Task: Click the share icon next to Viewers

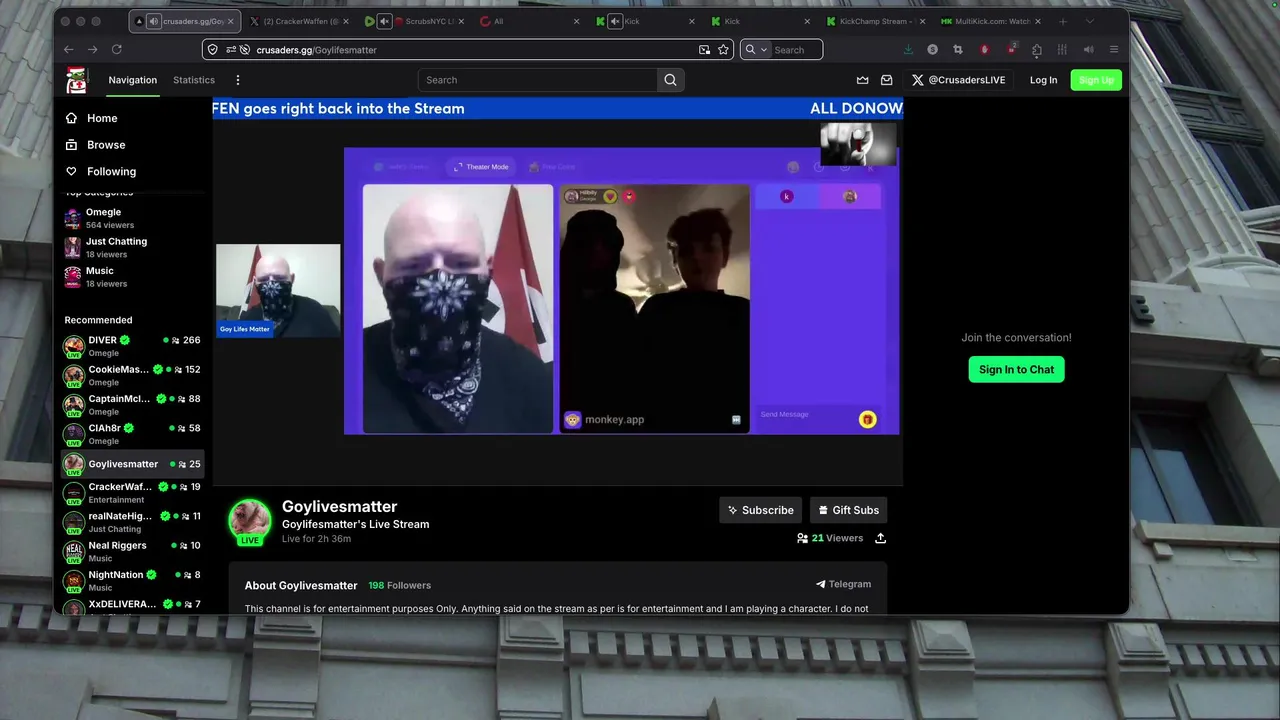Action: pyautogui.click(x=880, y=538)
